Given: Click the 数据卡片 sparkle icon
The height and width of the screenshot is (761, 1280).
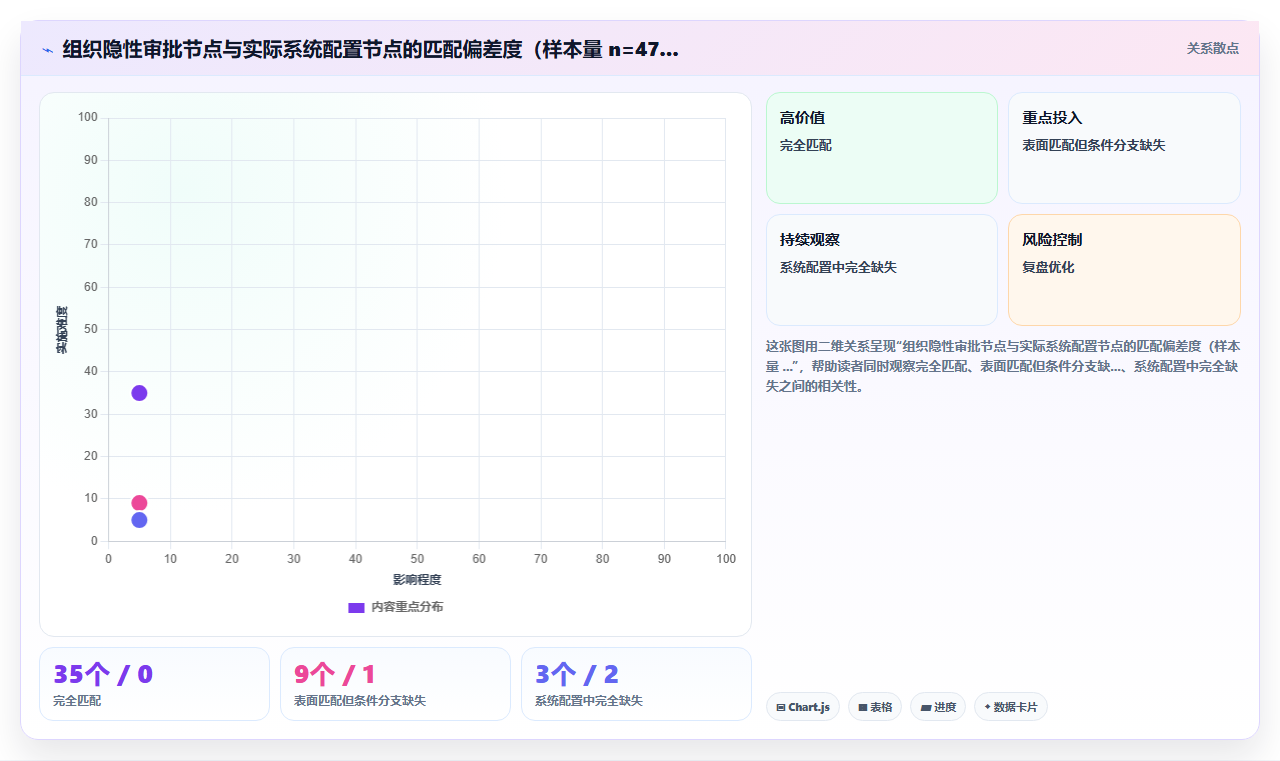Looking at the screenshot, I should tap(987, 707).
